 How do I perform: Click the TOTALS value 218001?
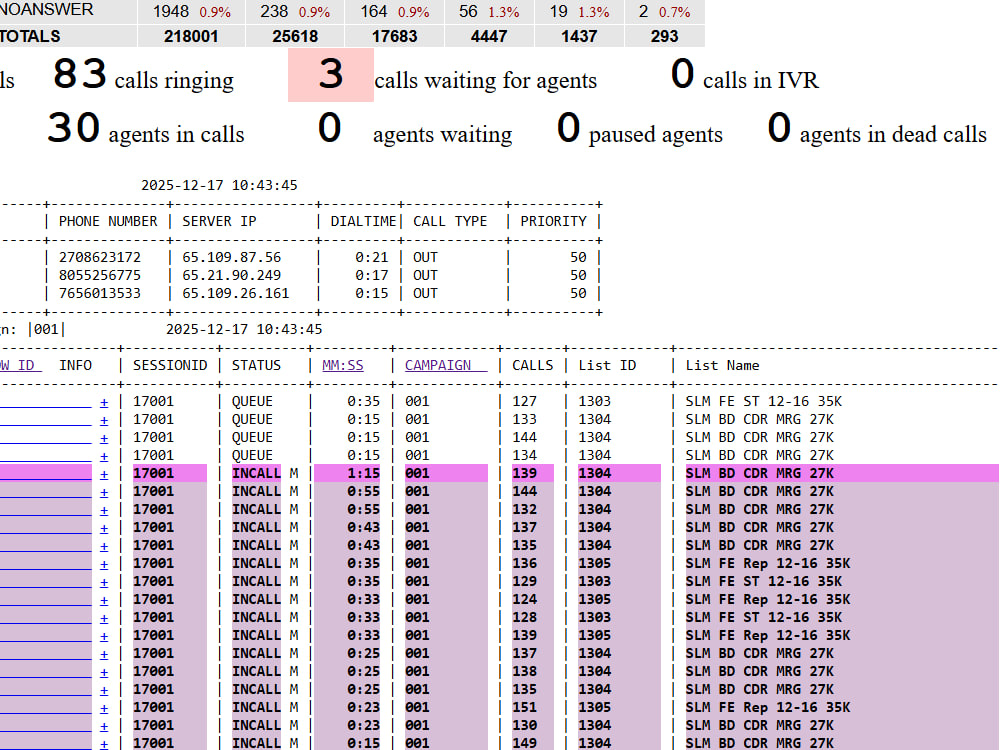click(191, 36)
